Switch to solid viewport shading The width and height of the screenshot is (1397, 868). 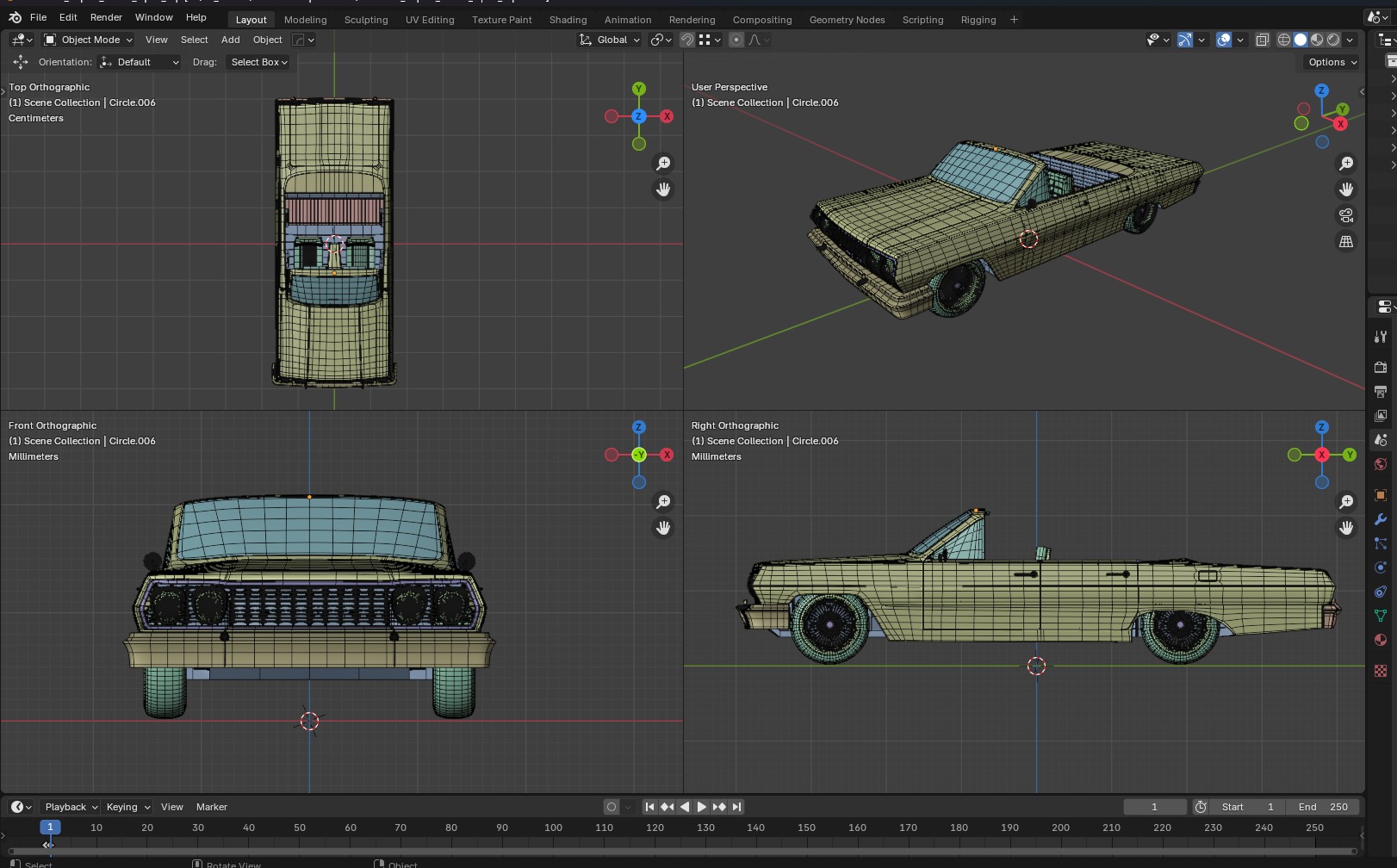pos(1301,40)
